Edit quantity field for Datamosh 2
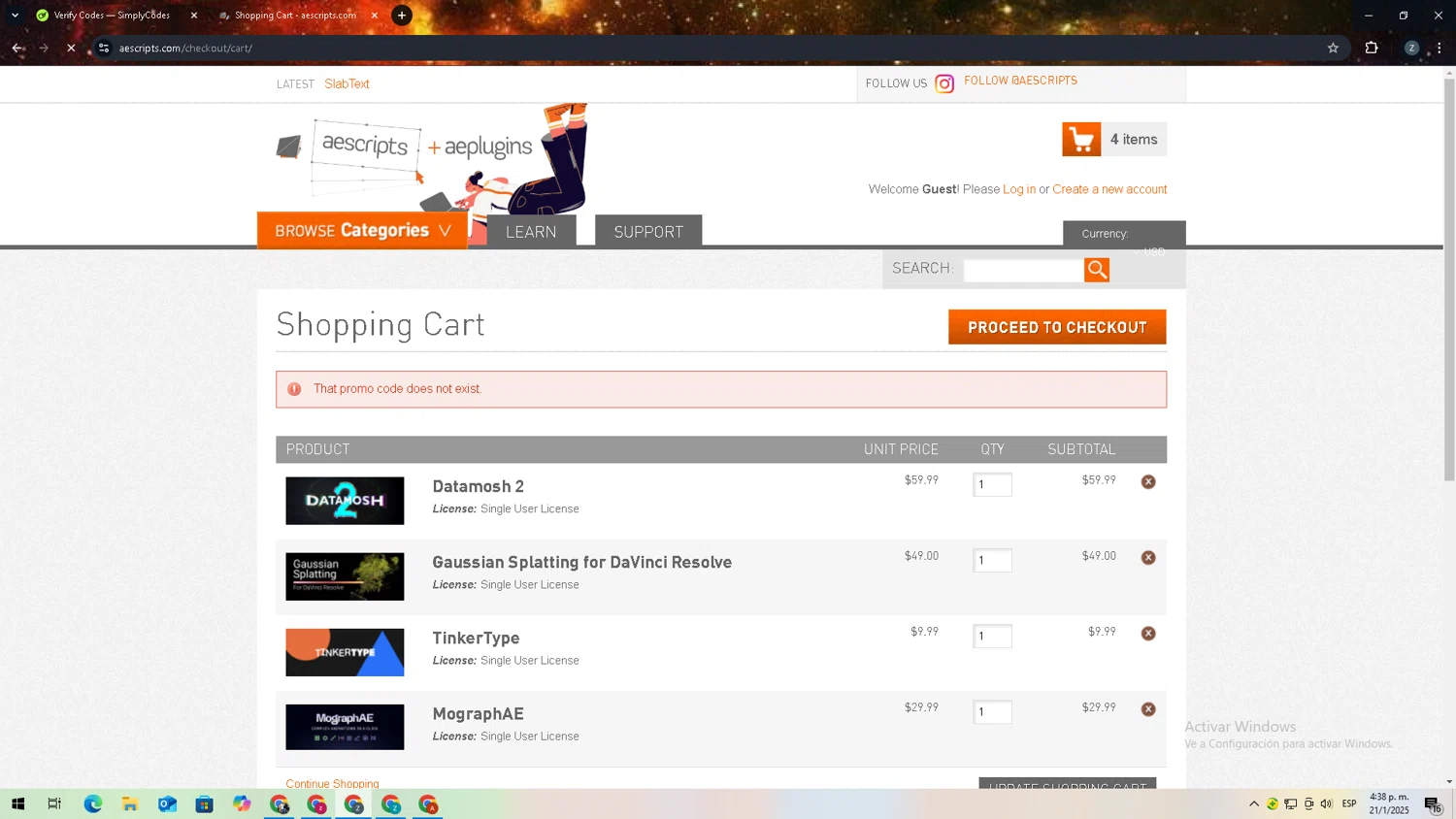Screen dimensions: 1456x819 992,484
